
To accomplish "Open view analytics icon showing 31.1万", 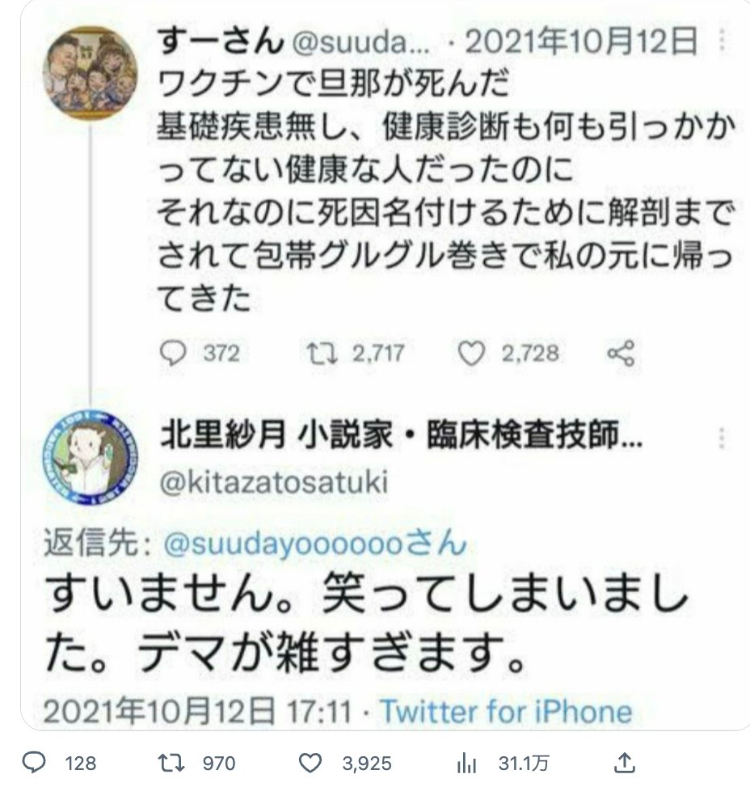I will point(466,763).
